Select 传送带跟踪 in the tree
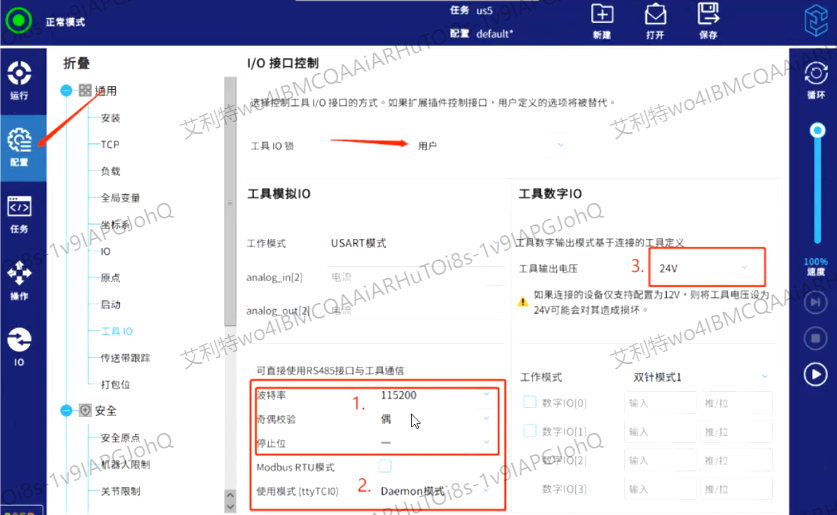The image size is (837, 515). point(125,357)
